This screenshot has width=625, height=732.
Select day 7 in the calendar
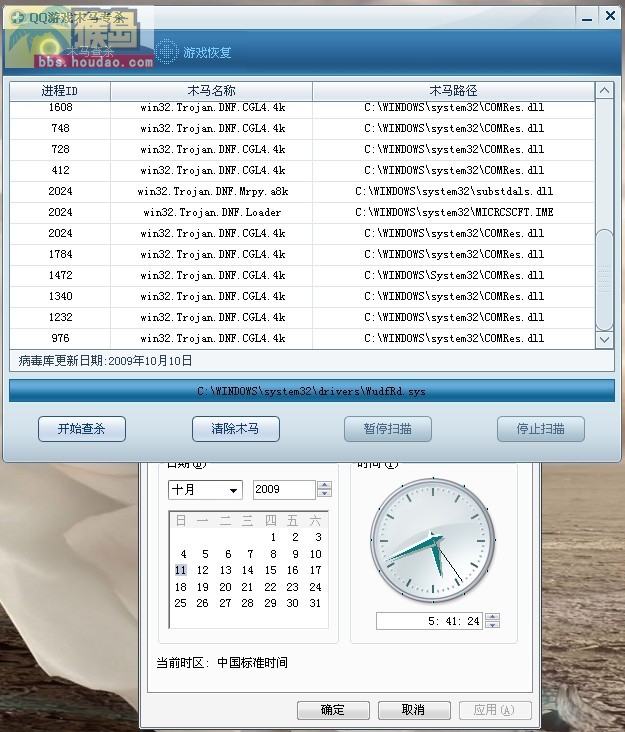click(250, 554)
